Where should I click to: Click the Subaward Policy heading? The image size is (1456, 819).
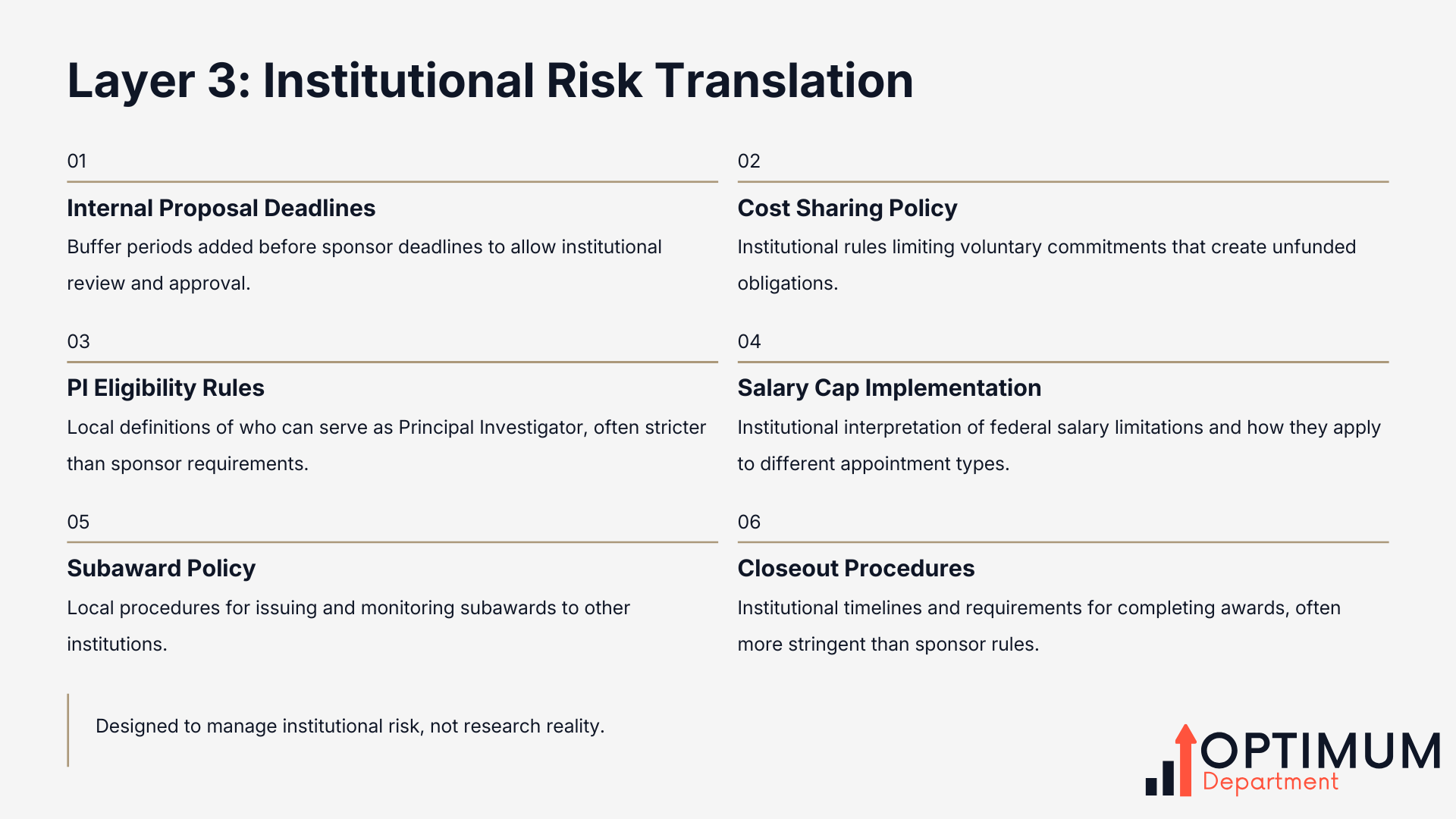[161, 568]
